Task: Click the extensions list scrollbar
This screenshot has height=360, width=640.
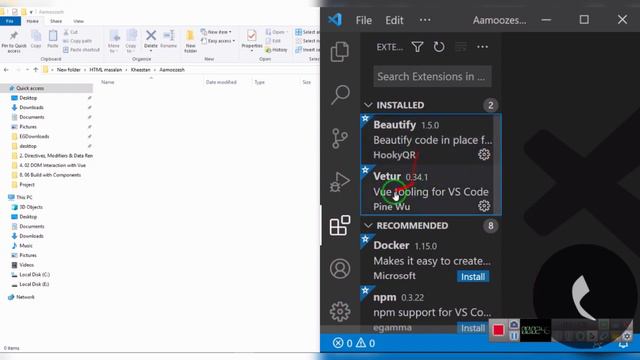Action: point(496,163)
